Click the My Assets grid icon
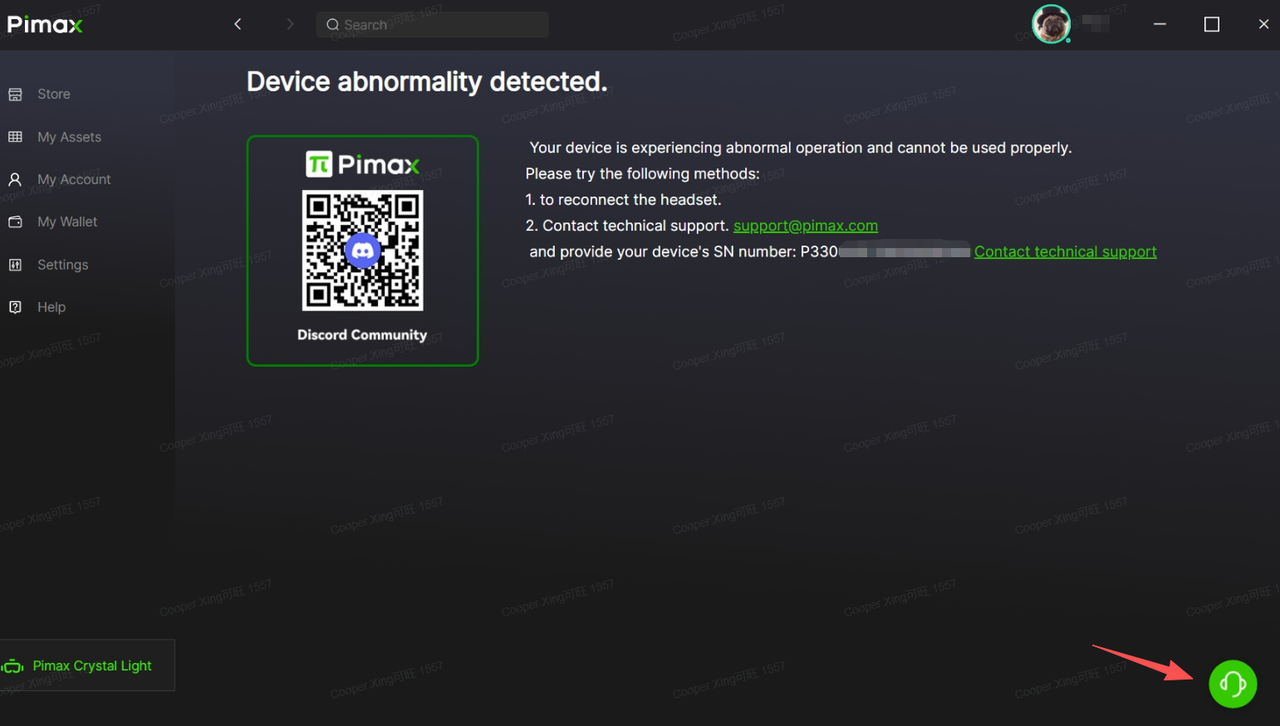The height and width of the screenshot is (726, 1280). pos(15,137)
